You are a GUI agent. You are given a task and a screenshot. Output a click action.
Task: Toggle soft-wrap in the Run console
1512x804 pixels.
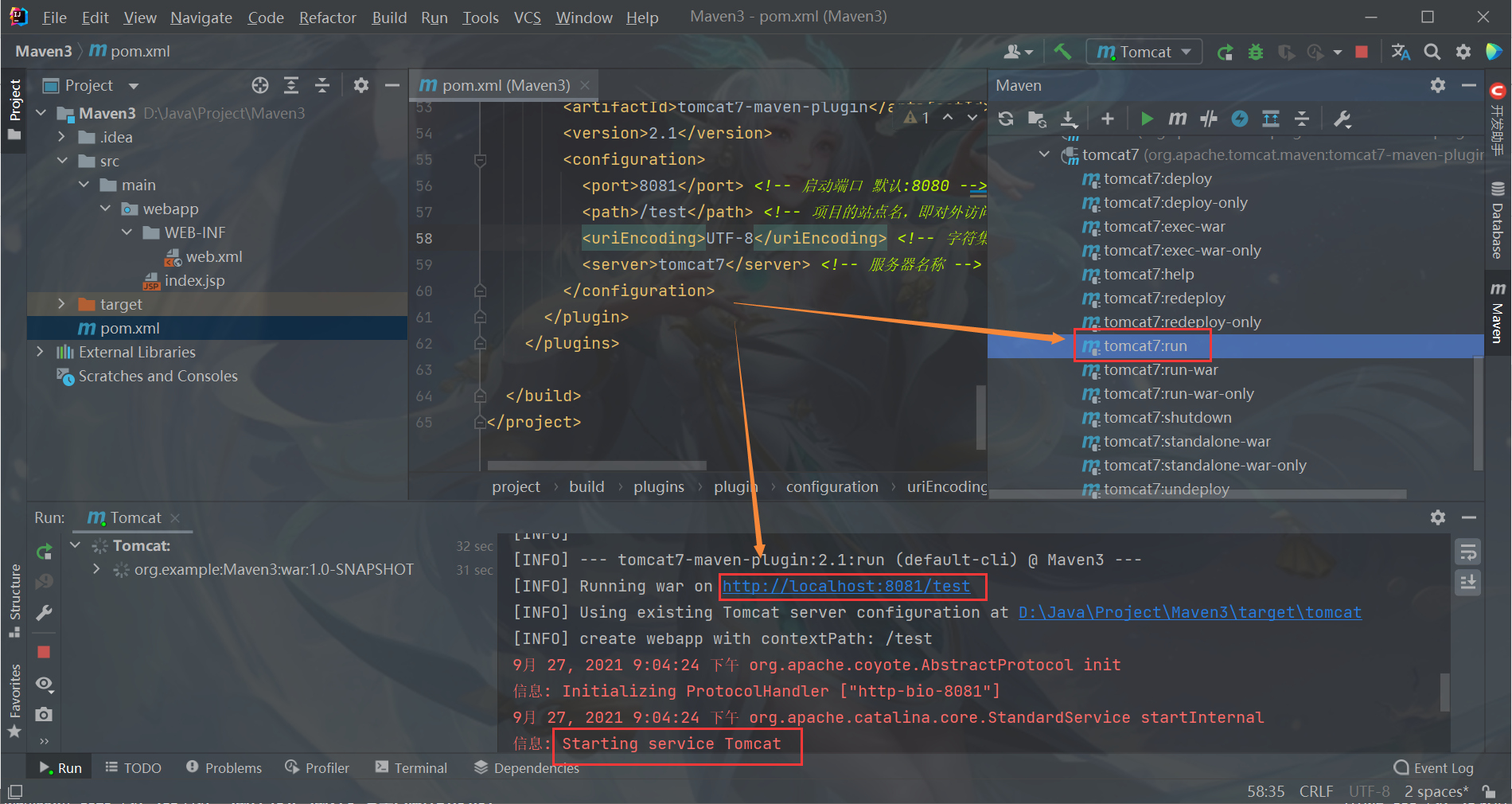pyautogui.click(x=1468, y=552)
